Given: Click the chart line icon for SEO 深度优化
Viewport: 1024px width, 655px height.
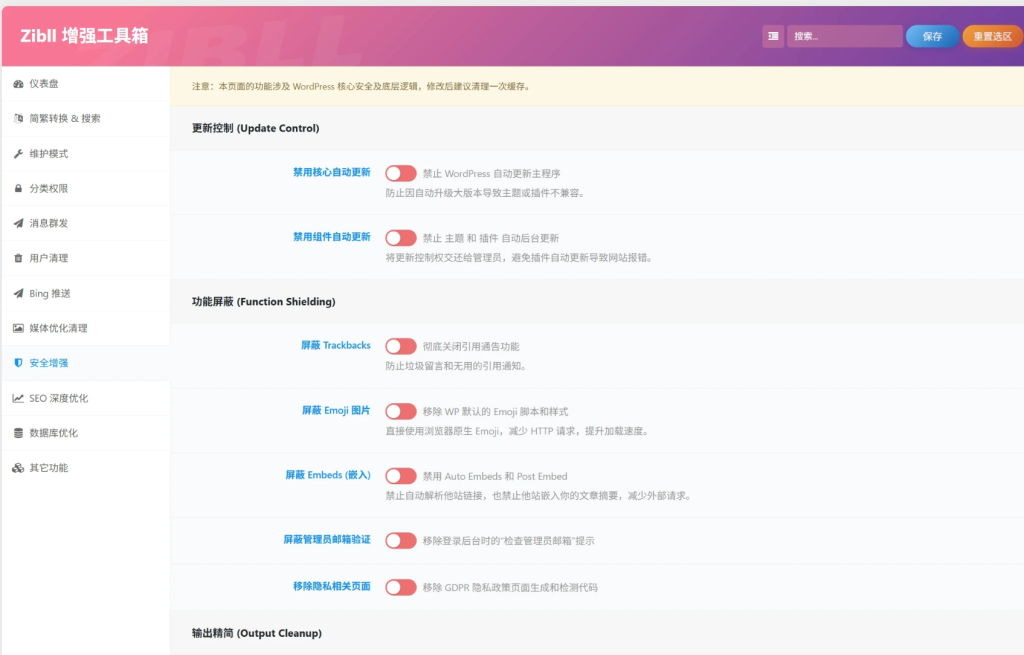Looking at the screenshot, I should [18, 398].
